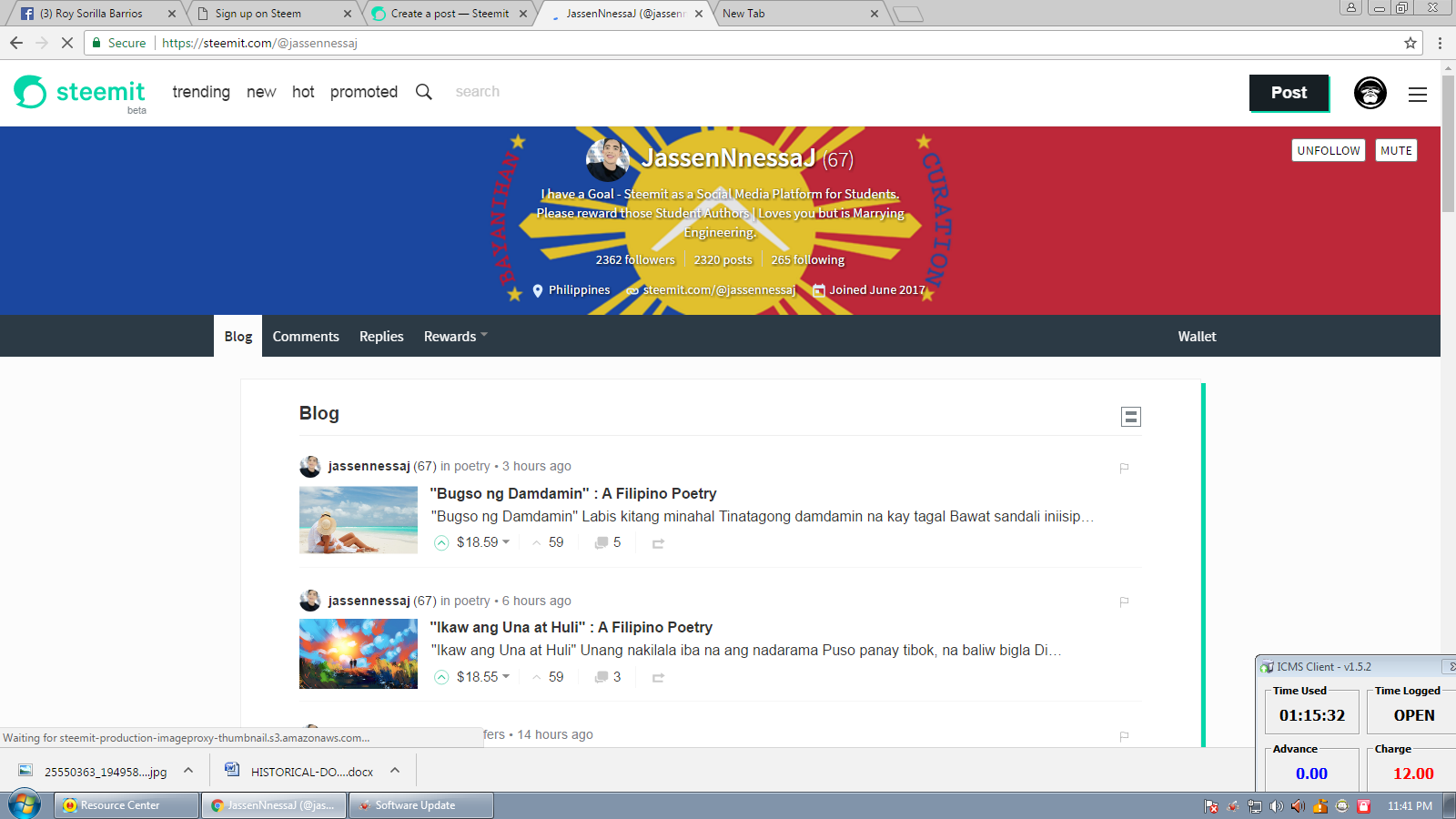Screen dimensions: 1456x819
Task: Expand payout dropdown for $18.55
Action: 506,677
